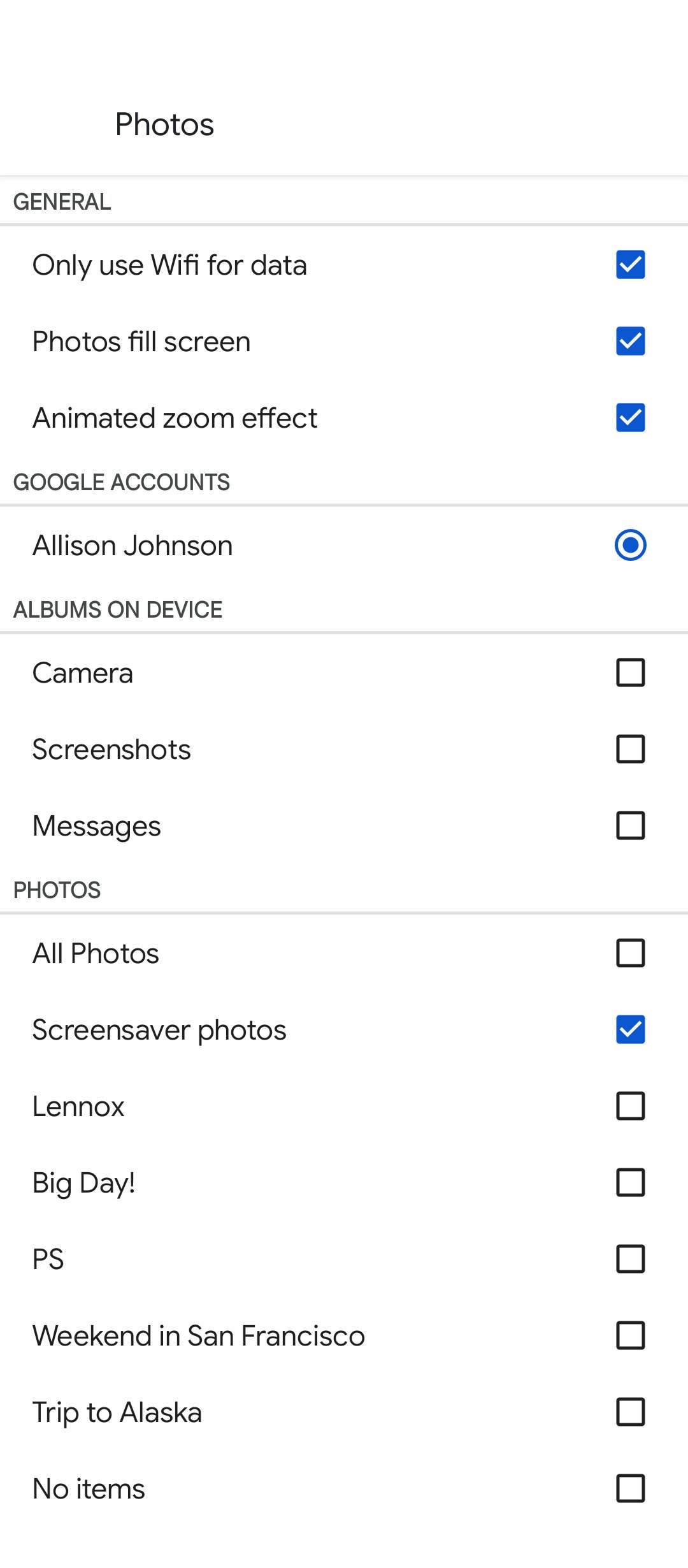Tap the Screensaver photos album label
The height and width of the screenshot is (1568, 688).
click(159, 1030)
